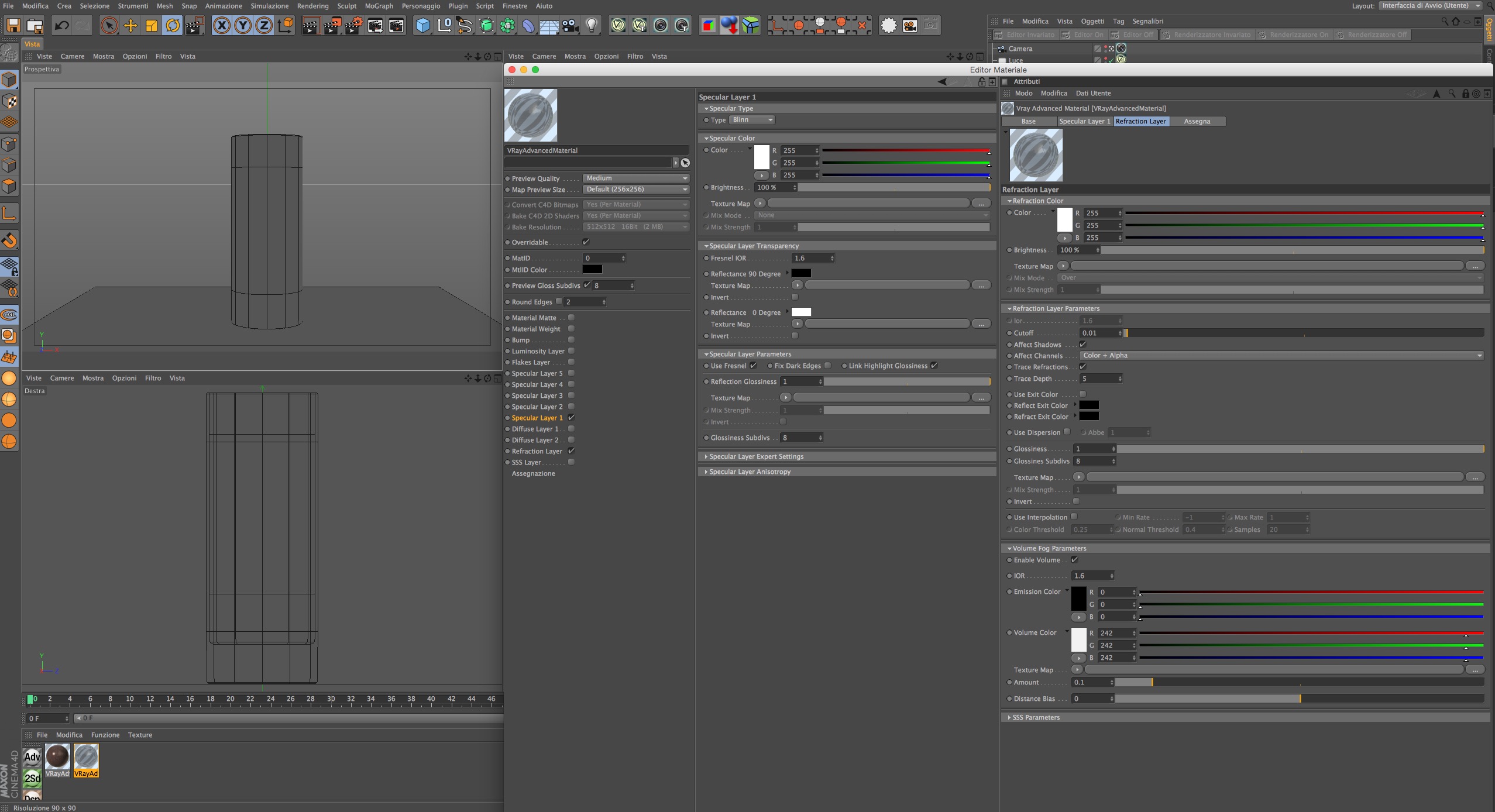
Task: Expand Specular Layer Anisotropy section
Action: point(750,472)
